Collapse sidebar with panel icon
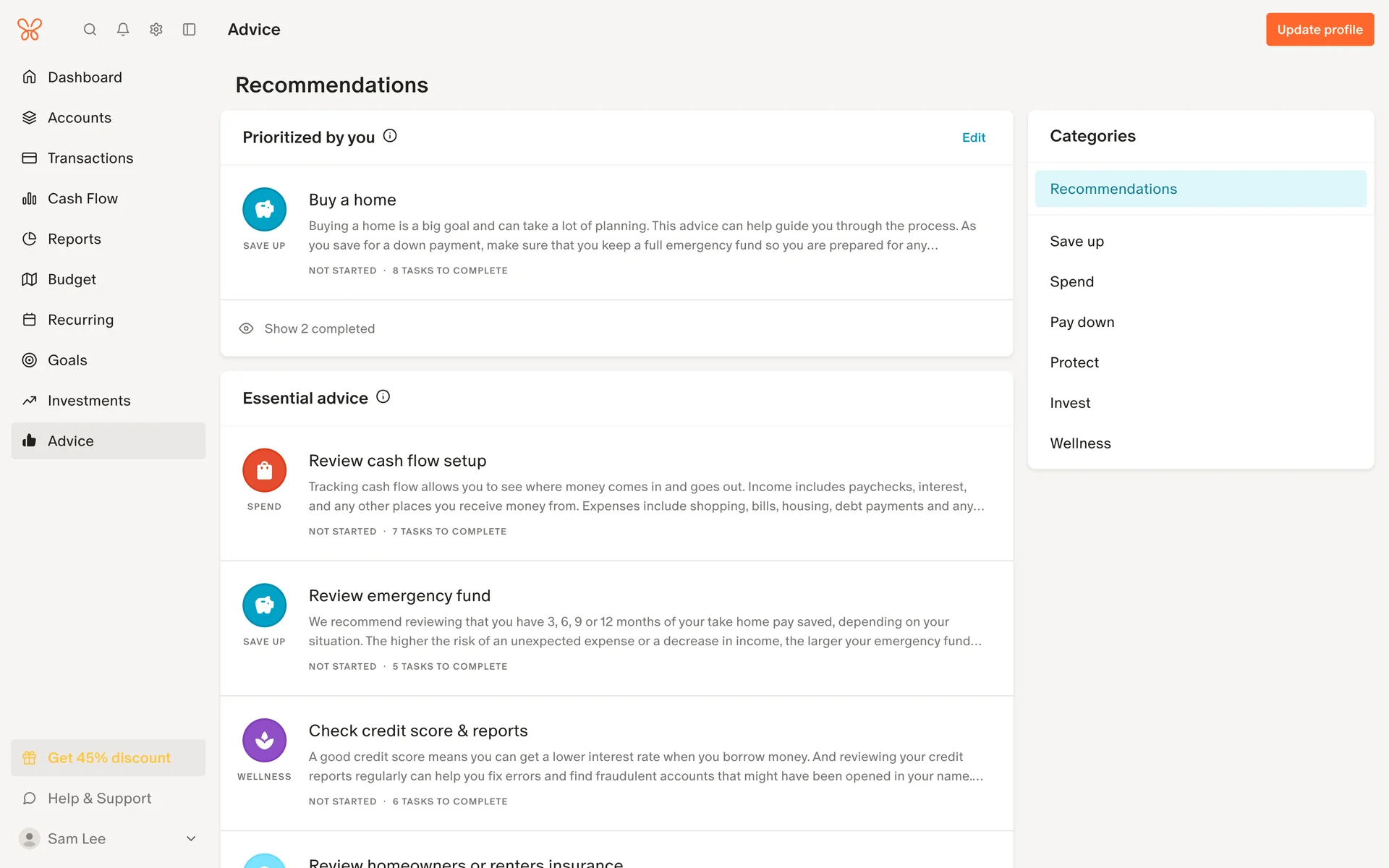Viewport: 1389px width, 868px height. tap(190, 30)
